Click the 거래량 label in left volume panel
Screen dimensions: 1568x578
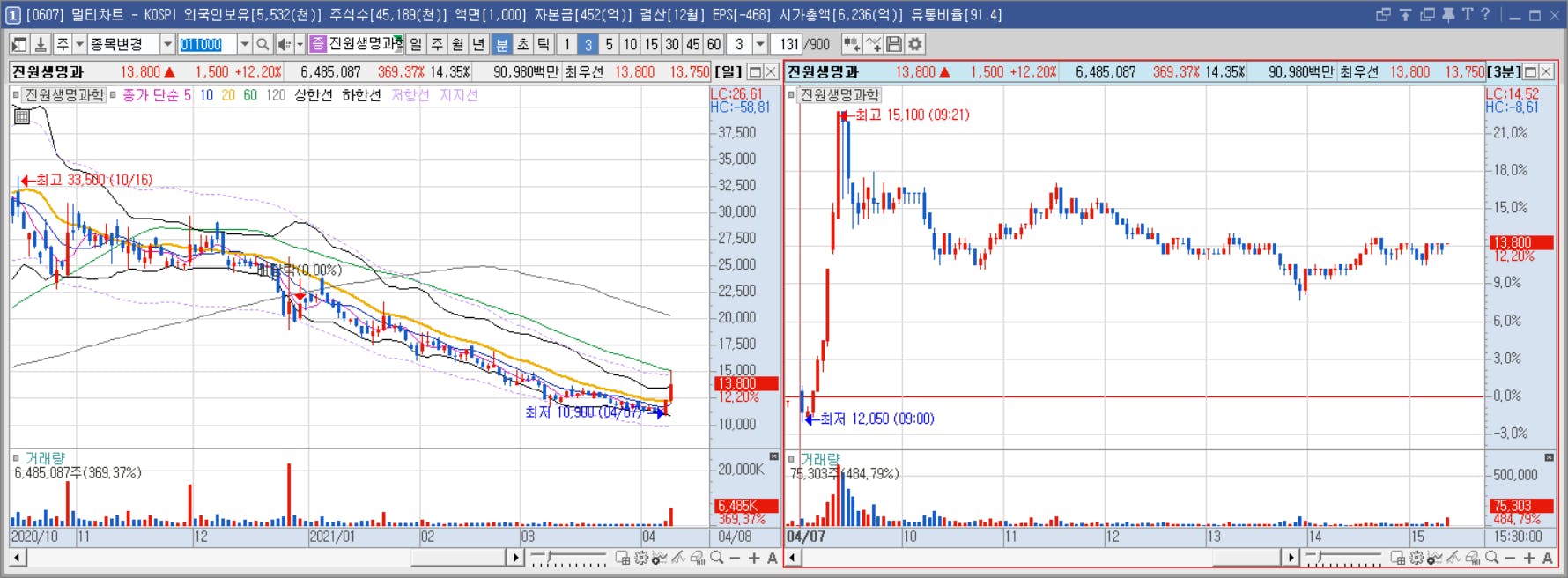[45, 458]
